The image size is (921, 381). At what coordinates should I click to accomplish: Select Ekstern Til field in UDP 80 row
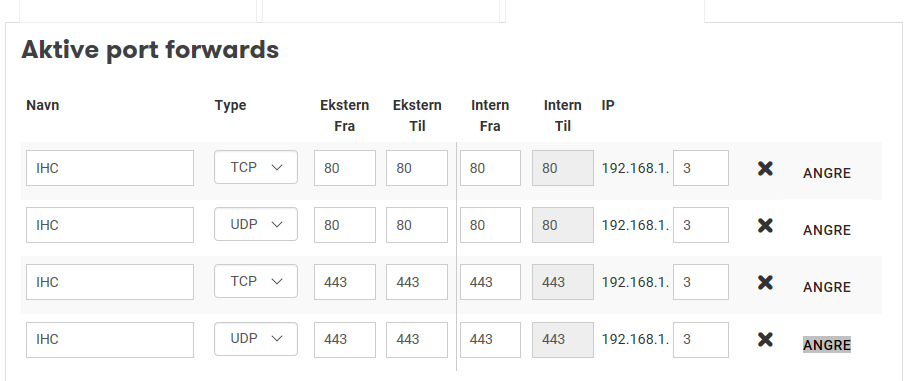pyautogui.click(x=416, y=225)
